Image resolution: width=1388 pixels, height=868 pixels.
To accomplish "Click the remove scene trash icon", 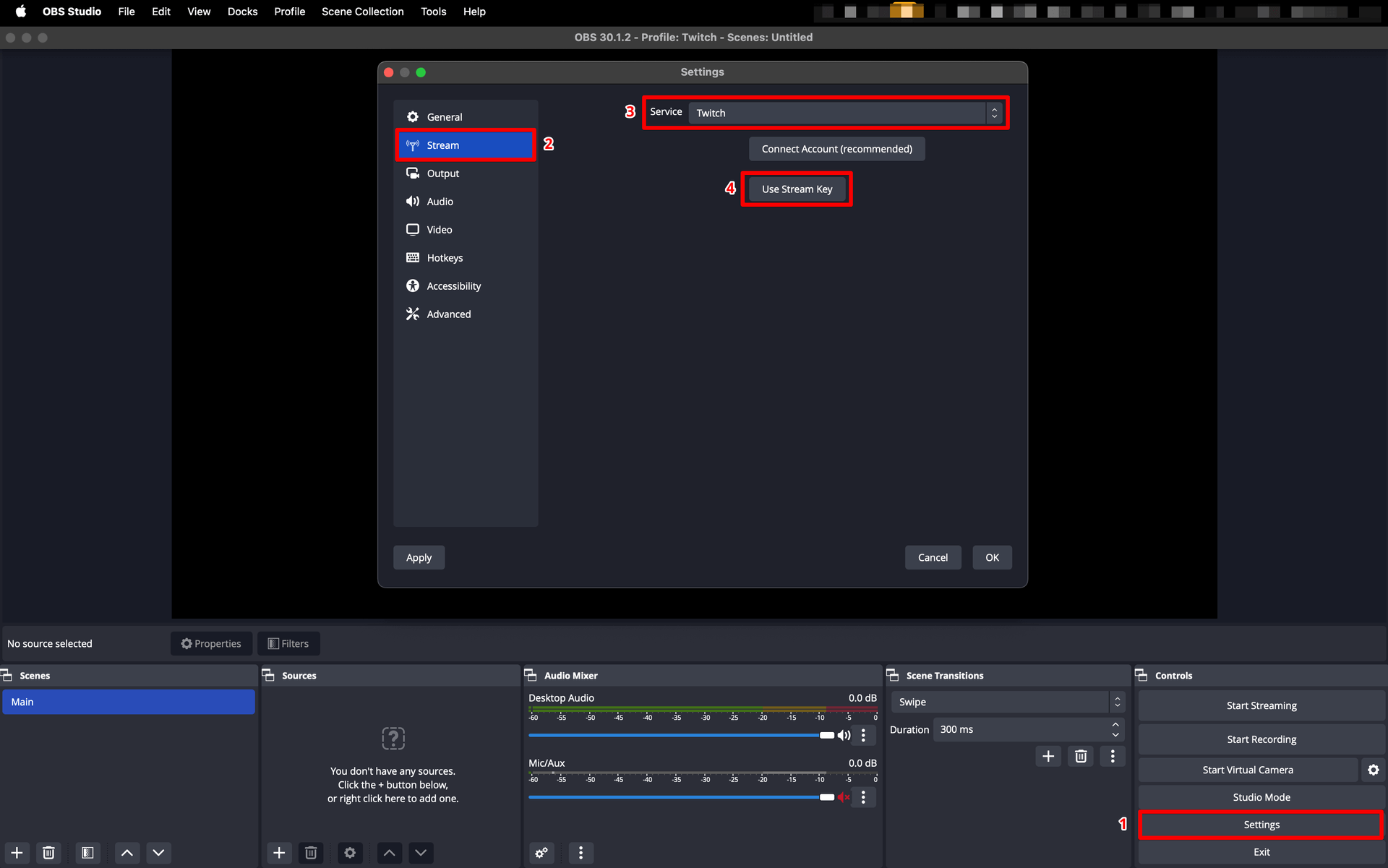I will pos(48,853).
